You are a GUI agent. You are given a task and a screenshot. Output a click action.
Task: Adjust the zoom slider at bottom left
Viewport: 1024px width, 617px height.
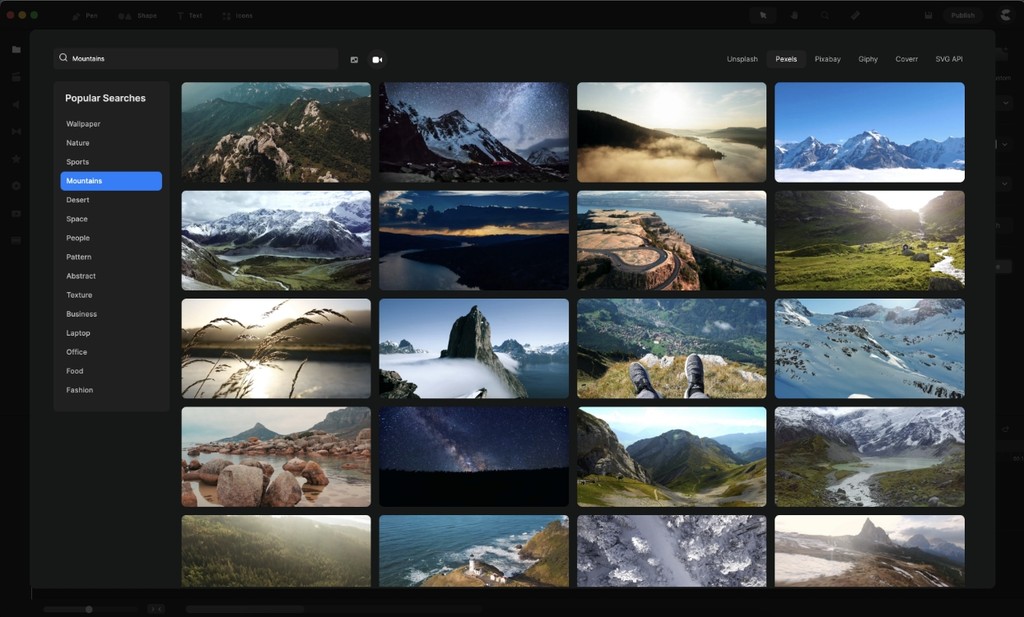click(89, 609)
